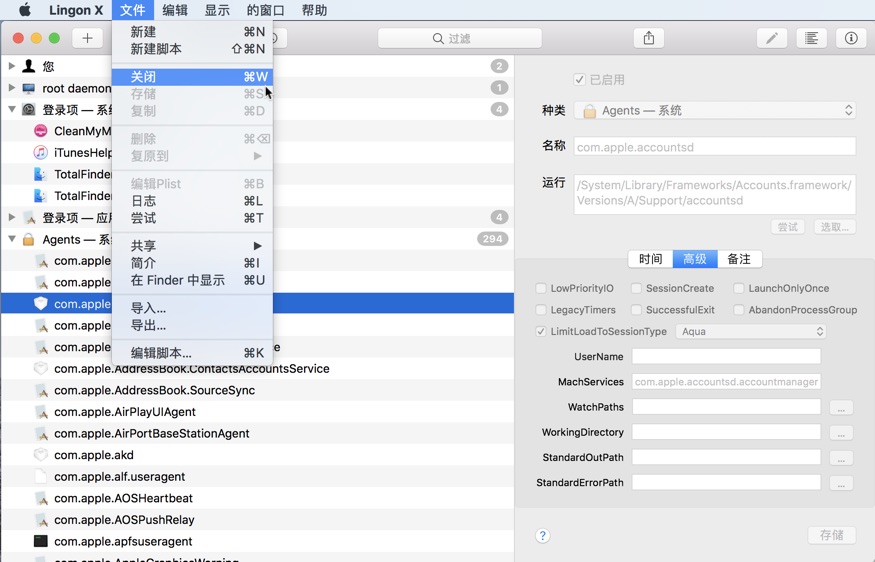Click the 尝试 button under run path
This screenshot has height=562, width=875.
tap(787, 227)
